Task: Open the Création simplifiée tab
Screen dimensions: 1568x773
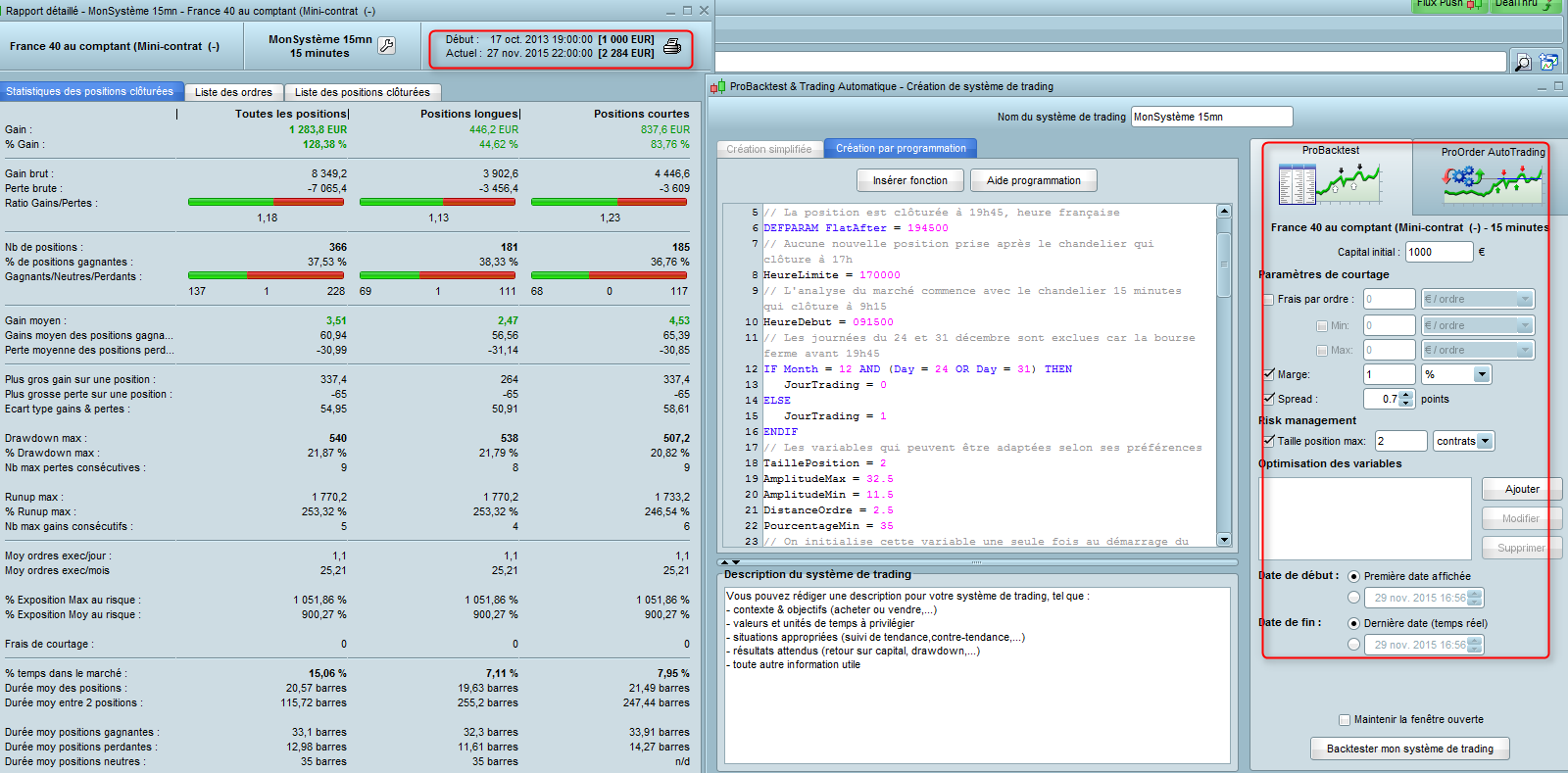Action: tap(769, 149)
